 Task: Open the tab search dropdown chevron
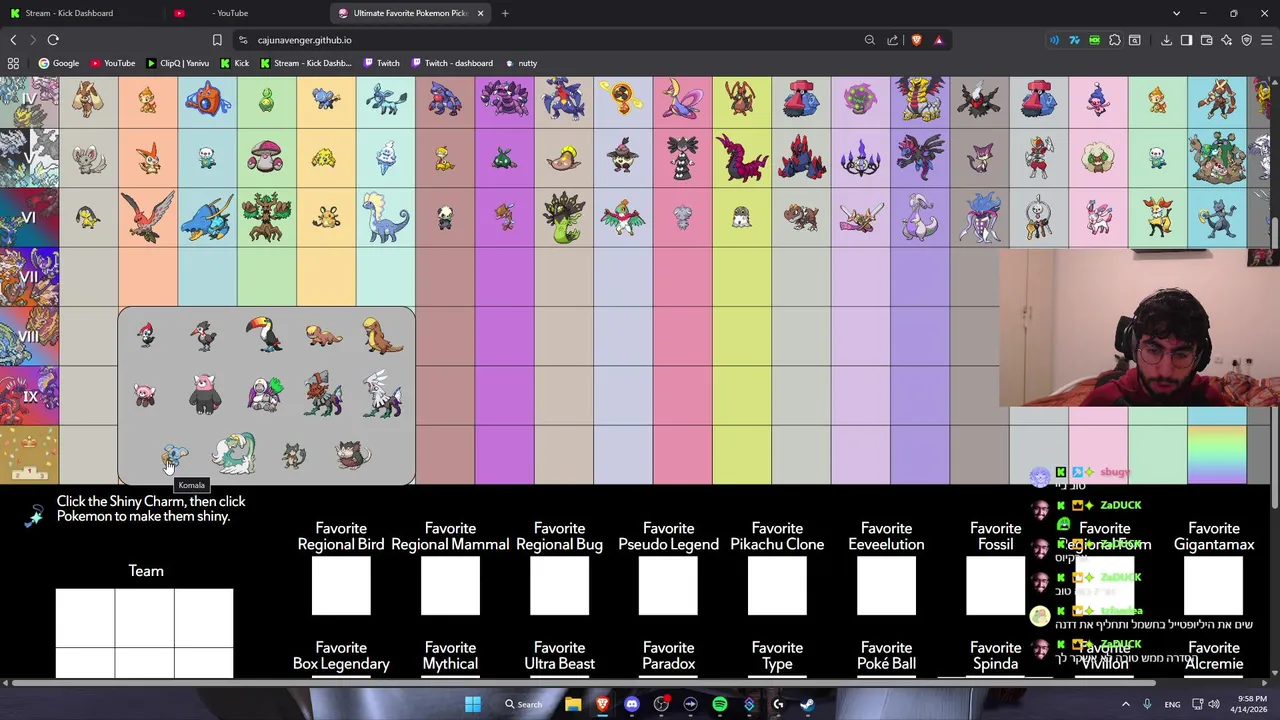pyautogui.click(x=1176, y=13)
